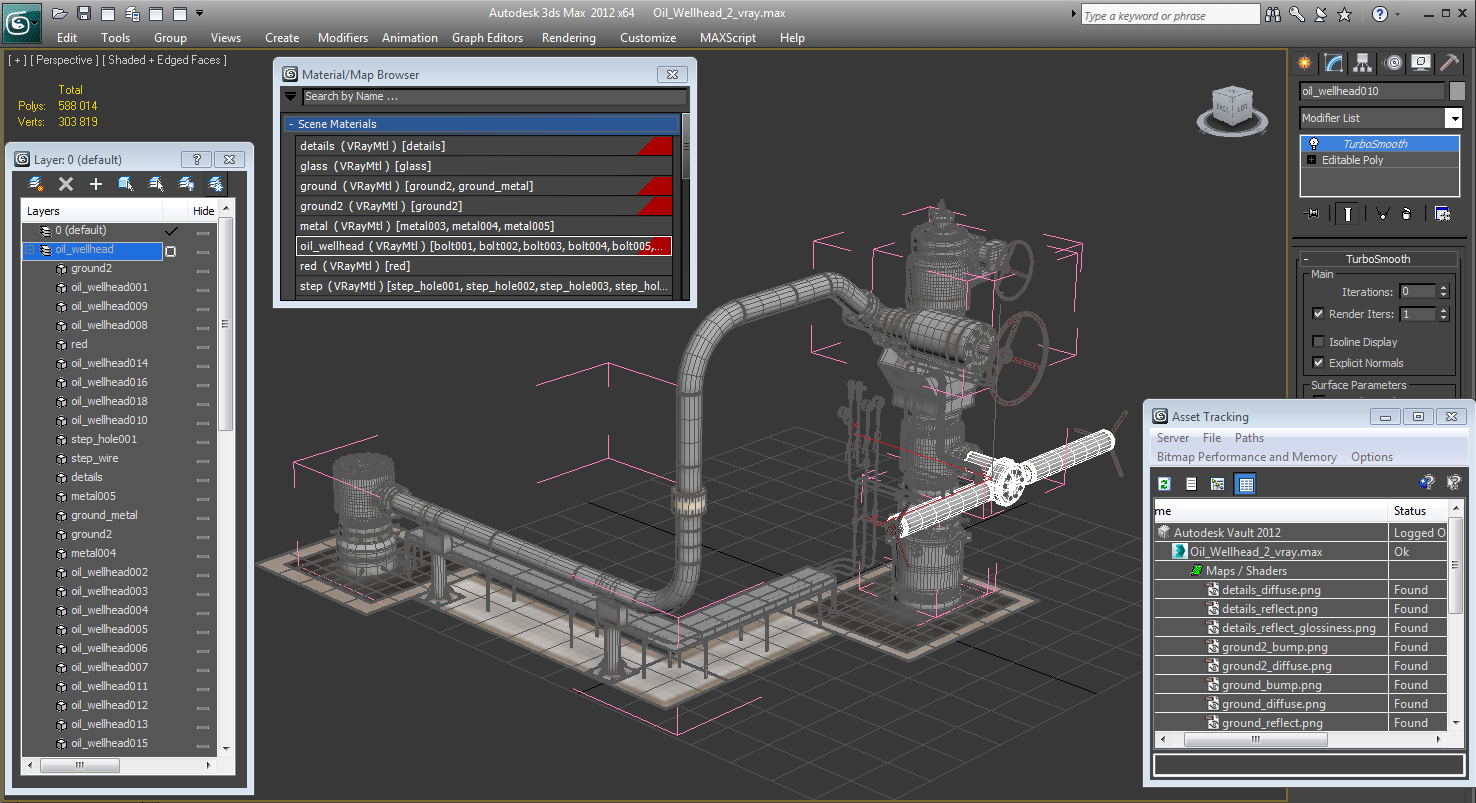Open the MAXScript menu

[728, 38]
